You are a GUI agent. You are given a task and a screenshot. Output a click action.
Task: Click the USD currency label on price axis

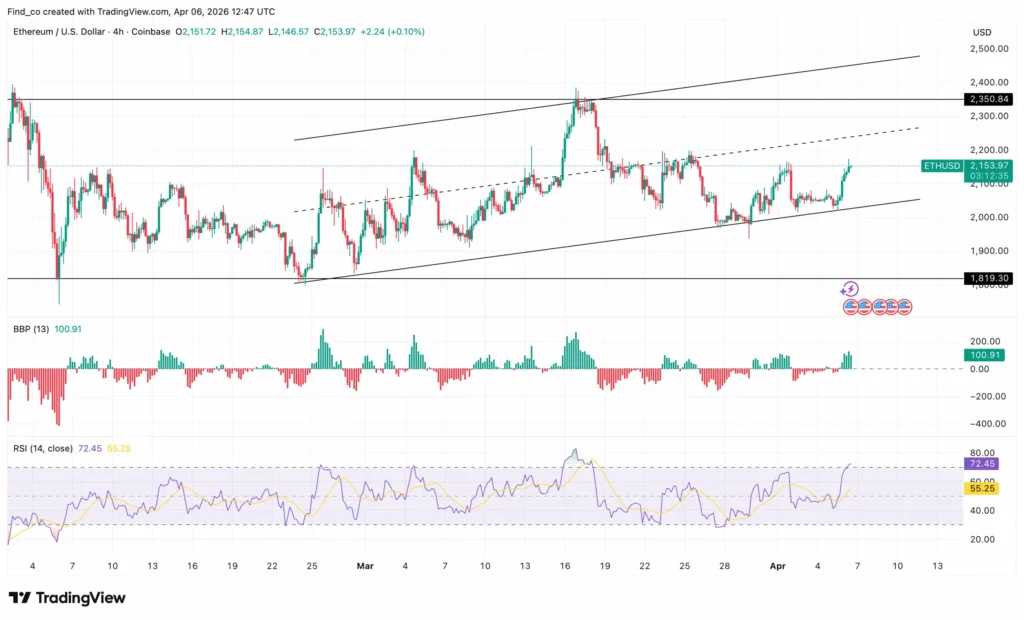coord(982,32)
